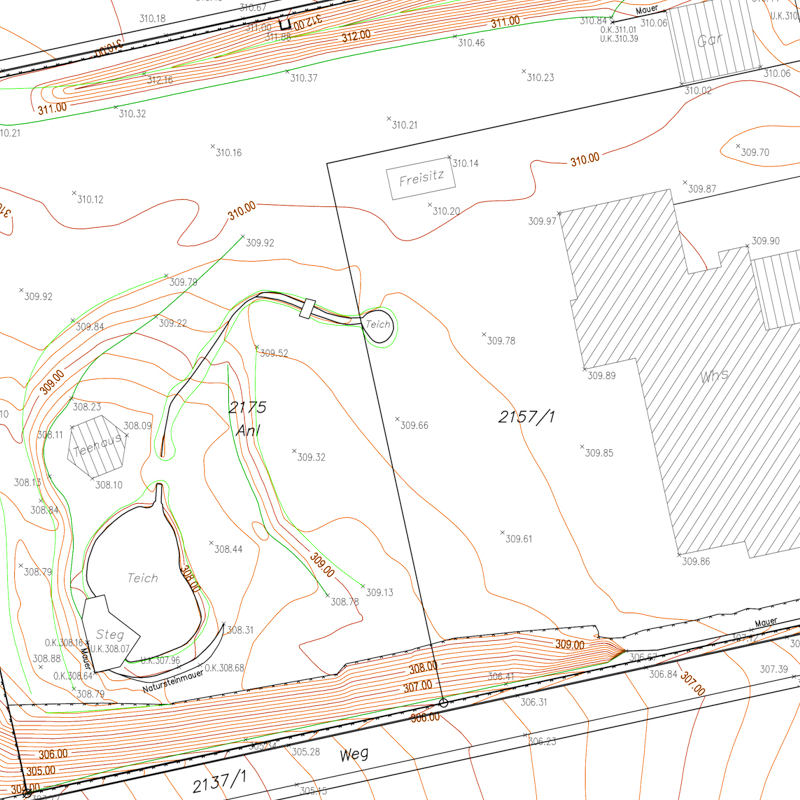Image resolution: width=800 pixels, height=800 pixels.
Task: Click the Steg platform at the pond
Action: [109, 633]
